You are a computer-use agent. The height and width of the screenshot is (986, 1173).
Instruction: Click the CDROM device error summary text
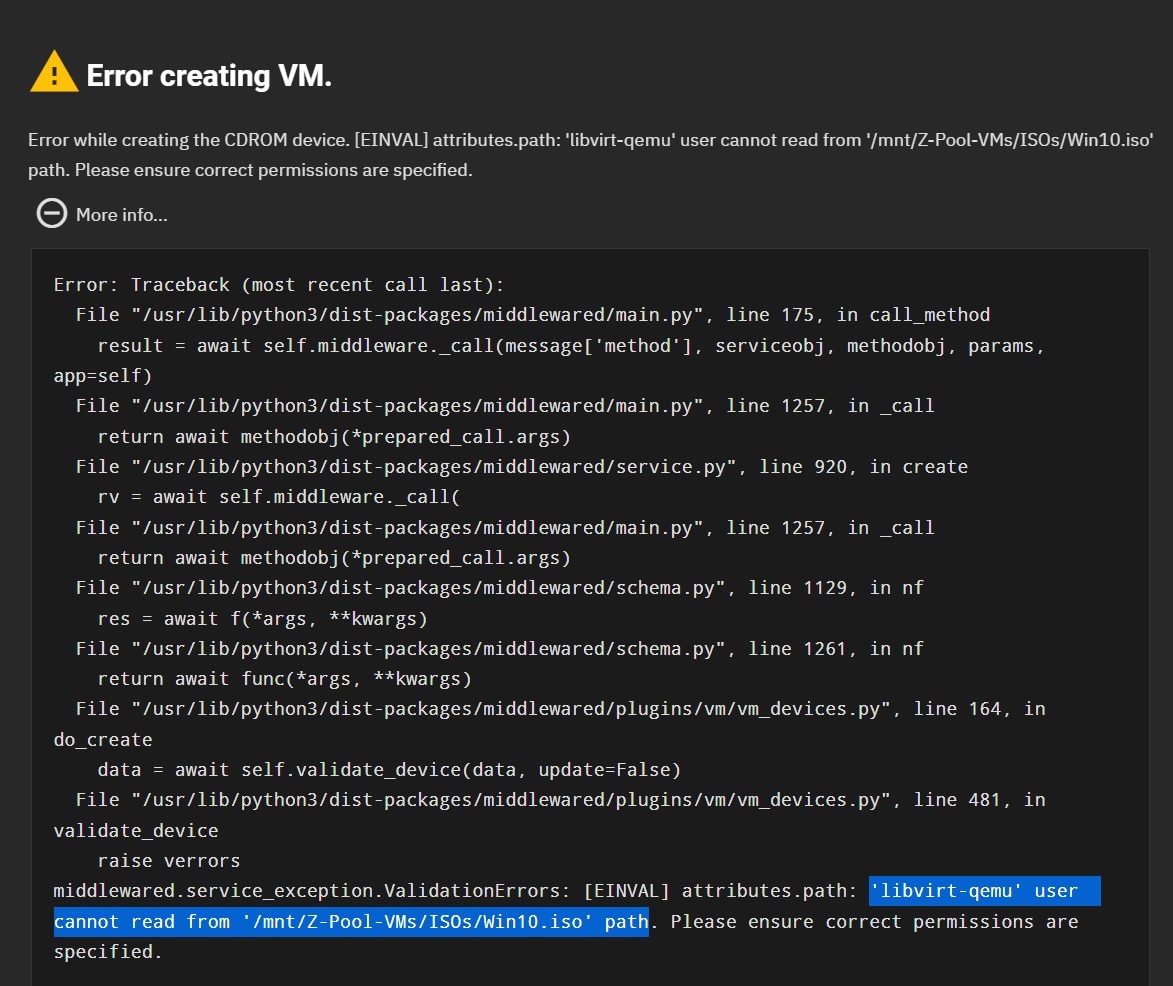tap(590, 141)
